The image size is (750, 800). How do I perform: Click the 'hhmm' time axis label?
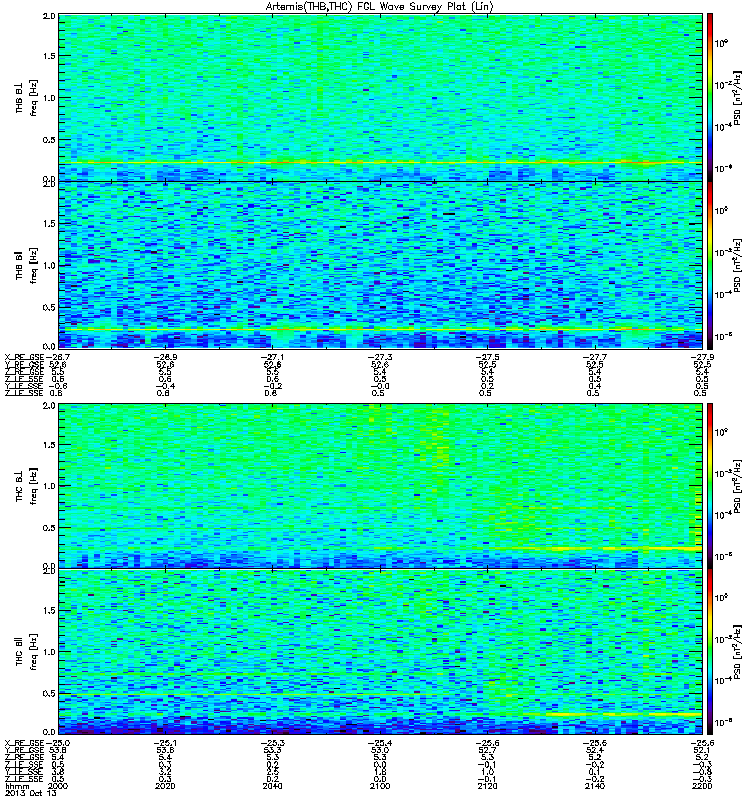point(17,786)
